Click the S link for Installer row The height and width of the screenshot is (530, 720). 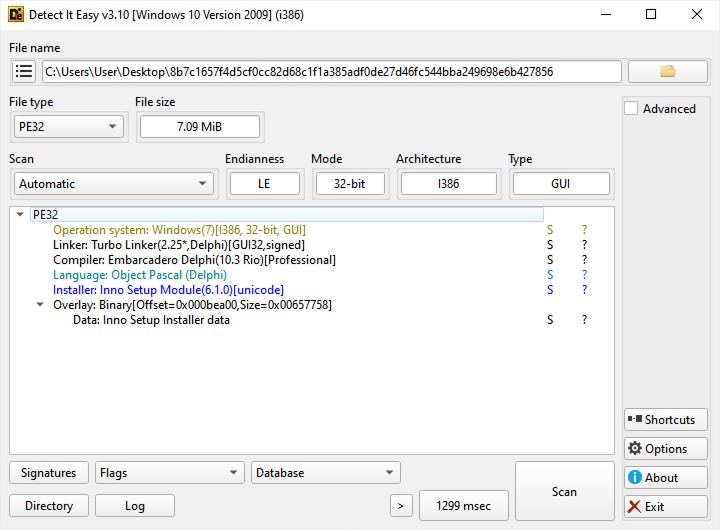[549, 290]
